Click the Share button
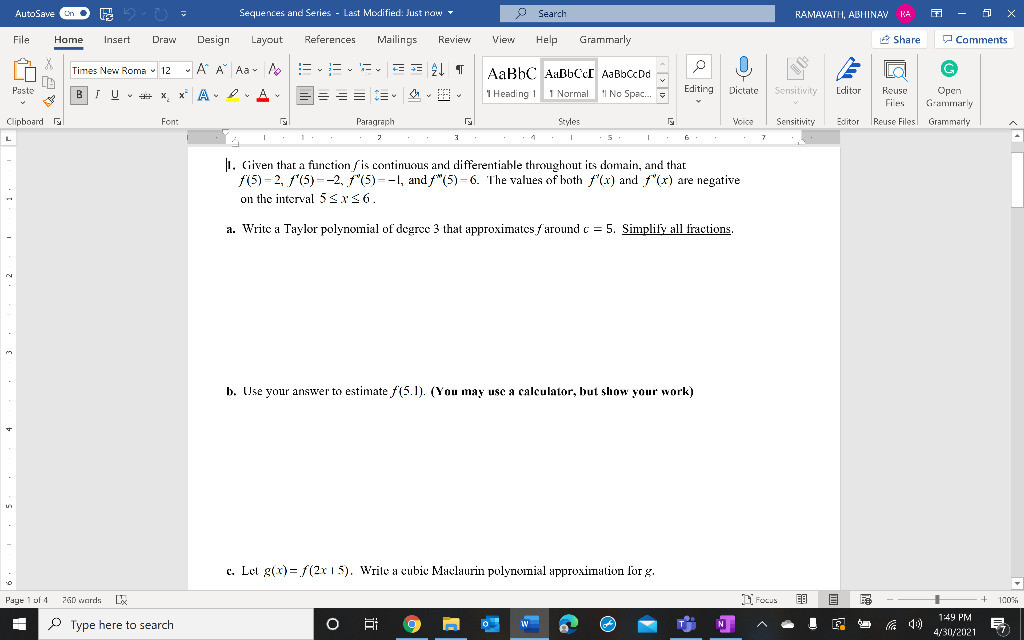The image size is (1024, 640). coord(900,40)
